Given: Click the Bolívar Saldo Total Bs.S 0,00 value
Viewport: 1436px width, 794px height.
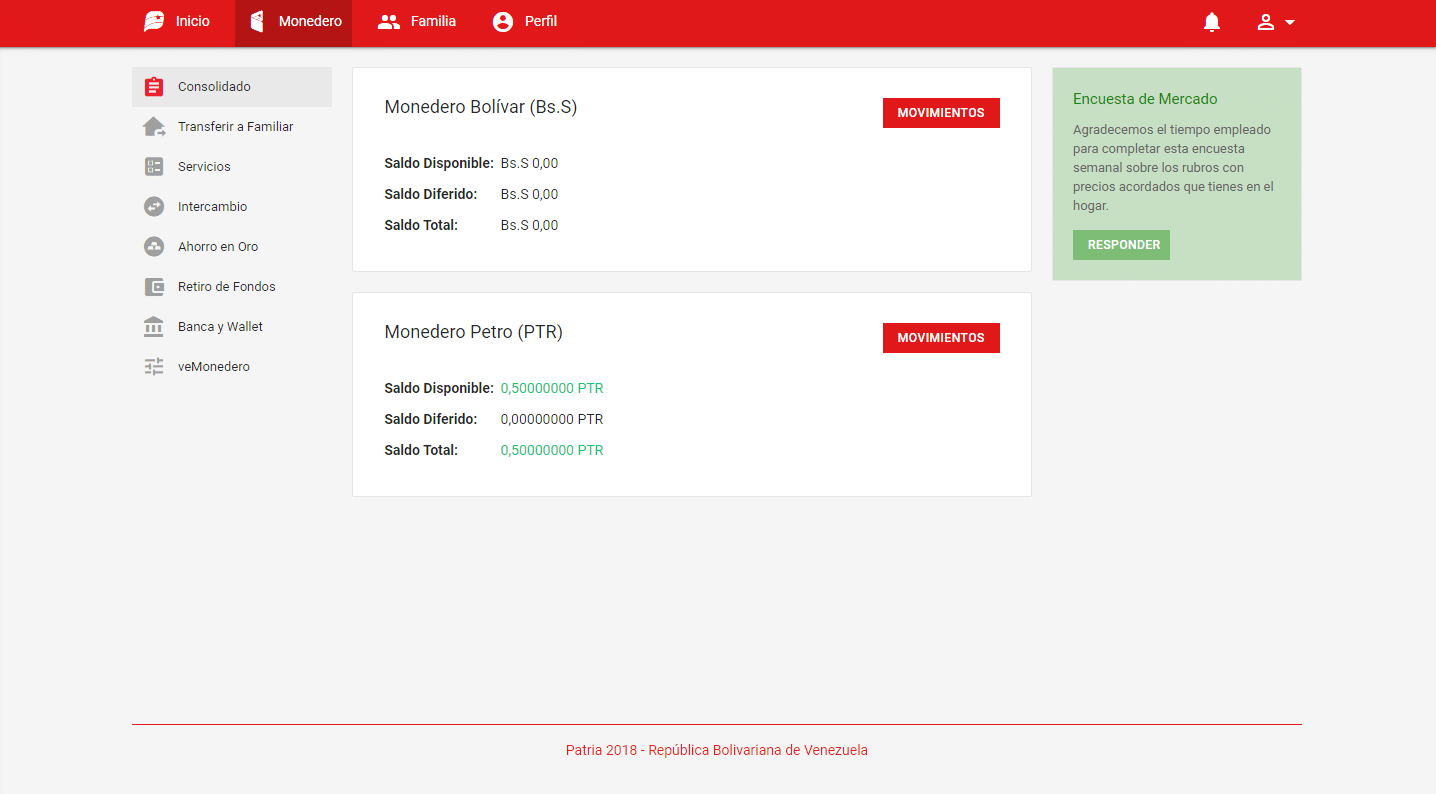Looking at the screenshot, I should 530,225.
